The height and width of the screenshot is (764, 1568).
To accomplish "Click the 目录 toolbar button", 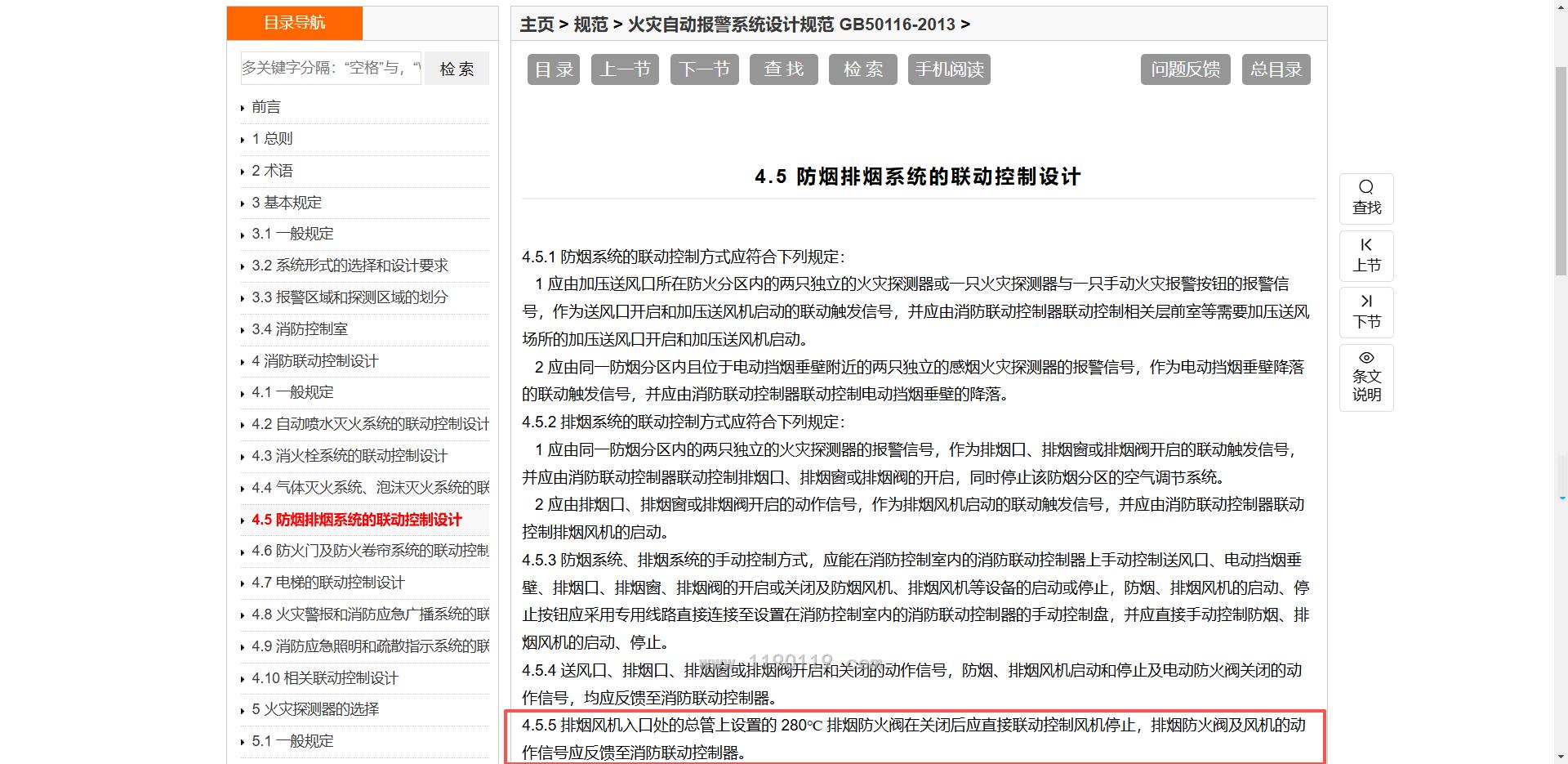I will (553, 69).
